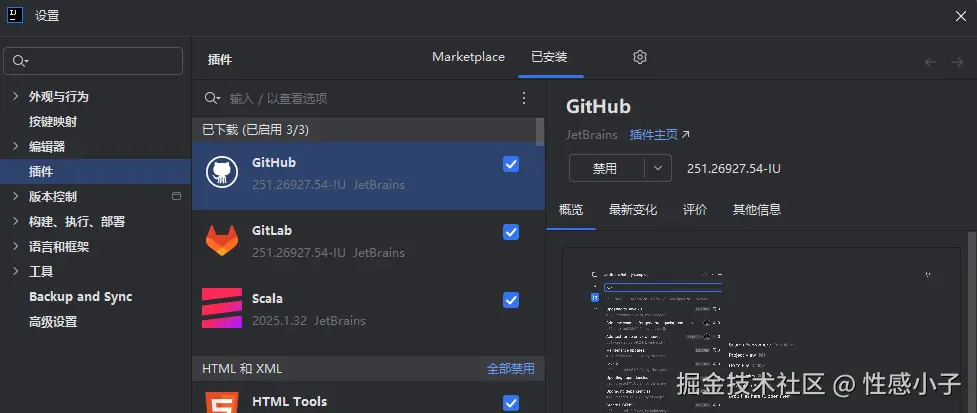Viewport: 977px width, 413px height.
Task: Click the 禁用 button for GitHub
Action: click(607, 168)
